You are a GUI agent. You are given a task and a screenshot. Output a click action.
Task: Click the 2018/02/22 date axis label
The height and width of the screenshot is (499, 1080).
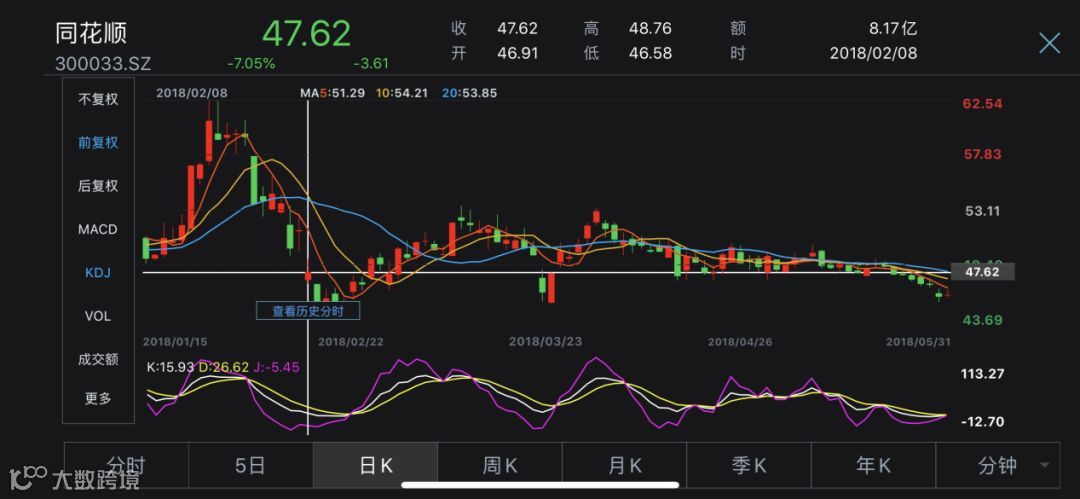pos(351,341)
